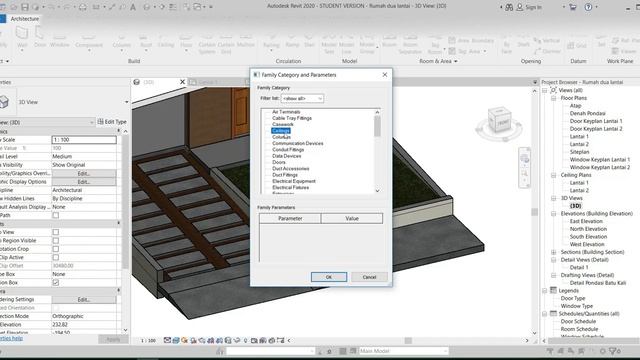Toggle the Annotation Crop checkbox
Viewport: 640px width, 360px height.
point(56,249)
